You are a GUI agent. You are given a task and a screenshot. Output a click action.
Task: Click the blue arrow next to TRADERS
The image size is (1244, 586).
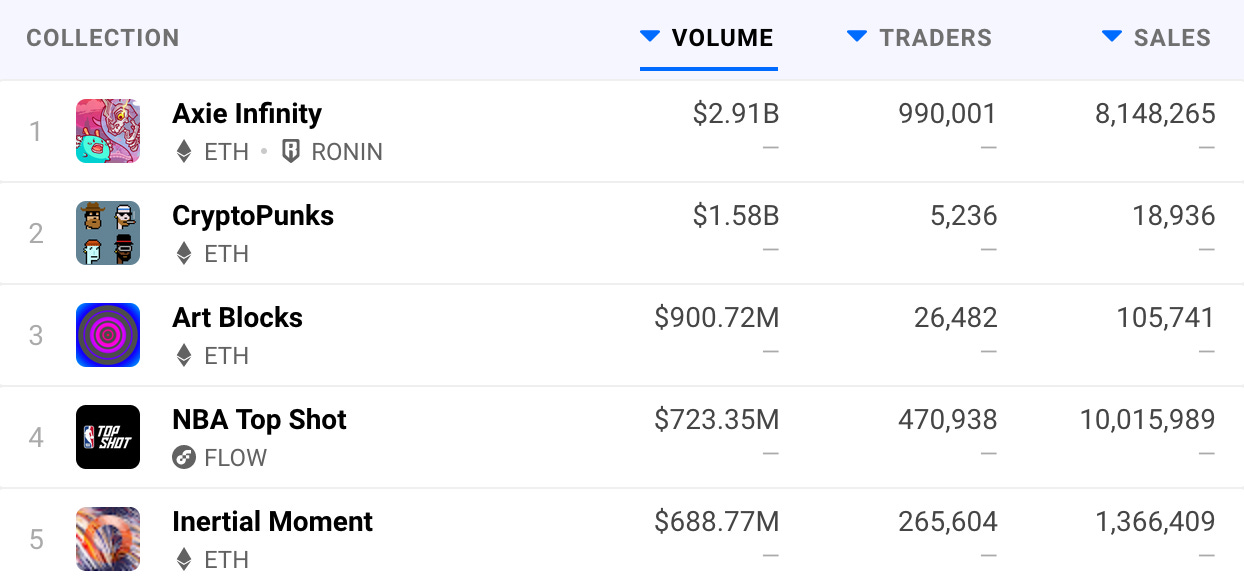[x=857, y=37]
